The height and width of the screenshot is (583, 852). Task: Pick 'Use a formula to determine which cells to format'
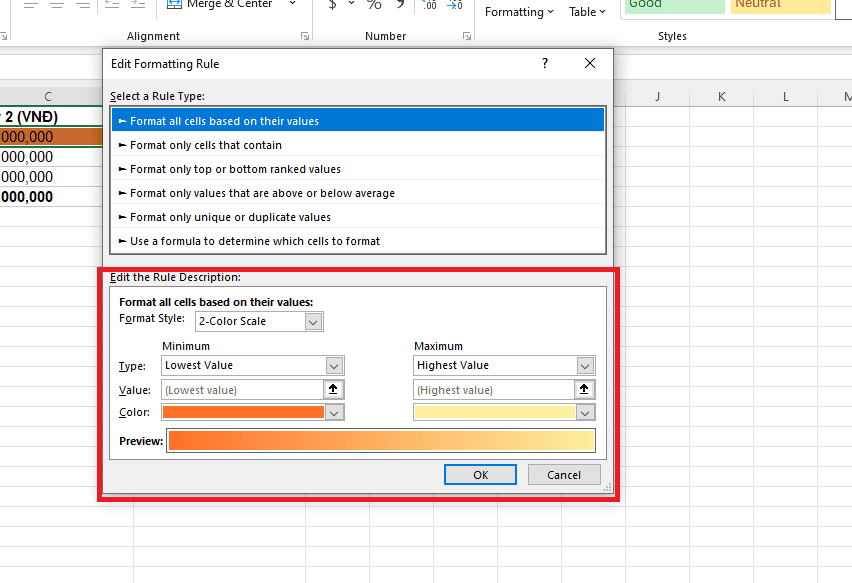(x=358, y=241)
